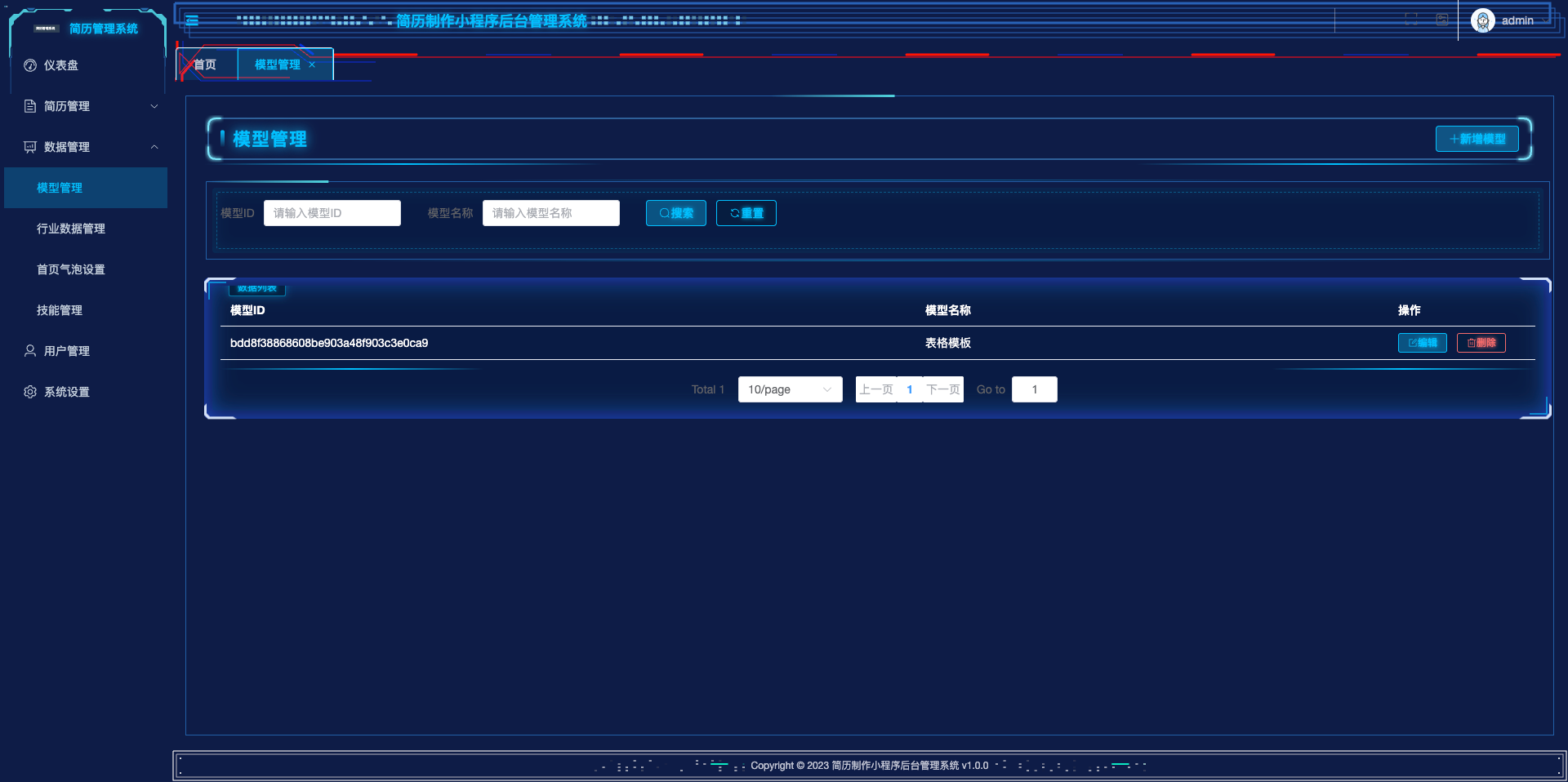Click the 用户管理 user icon

coord(29,351)
